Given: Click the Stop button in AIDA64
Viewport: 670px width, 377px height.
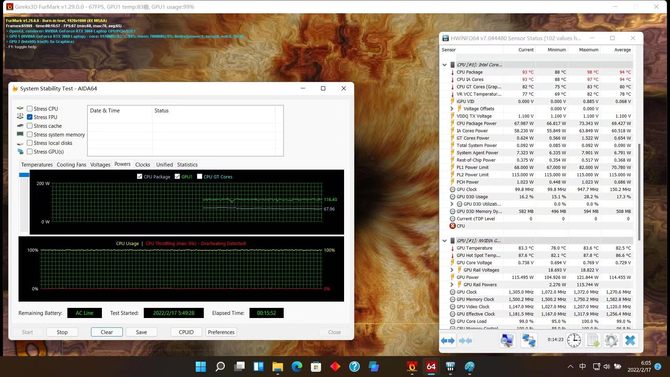Looking at the screenshot, I should [x=62, y=332].
